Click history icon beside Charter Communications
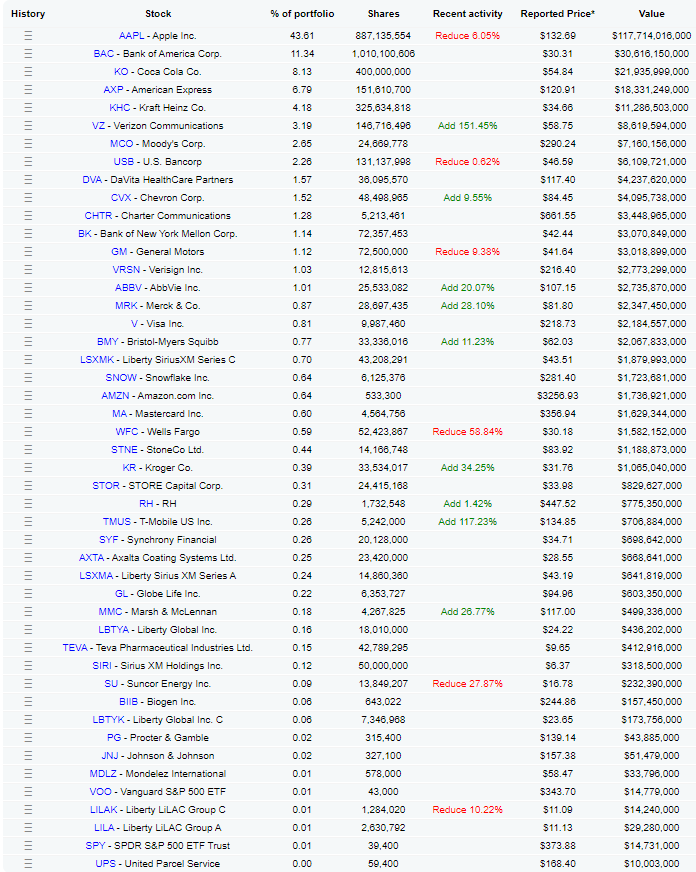696x872 pixels. pos(28,216)
